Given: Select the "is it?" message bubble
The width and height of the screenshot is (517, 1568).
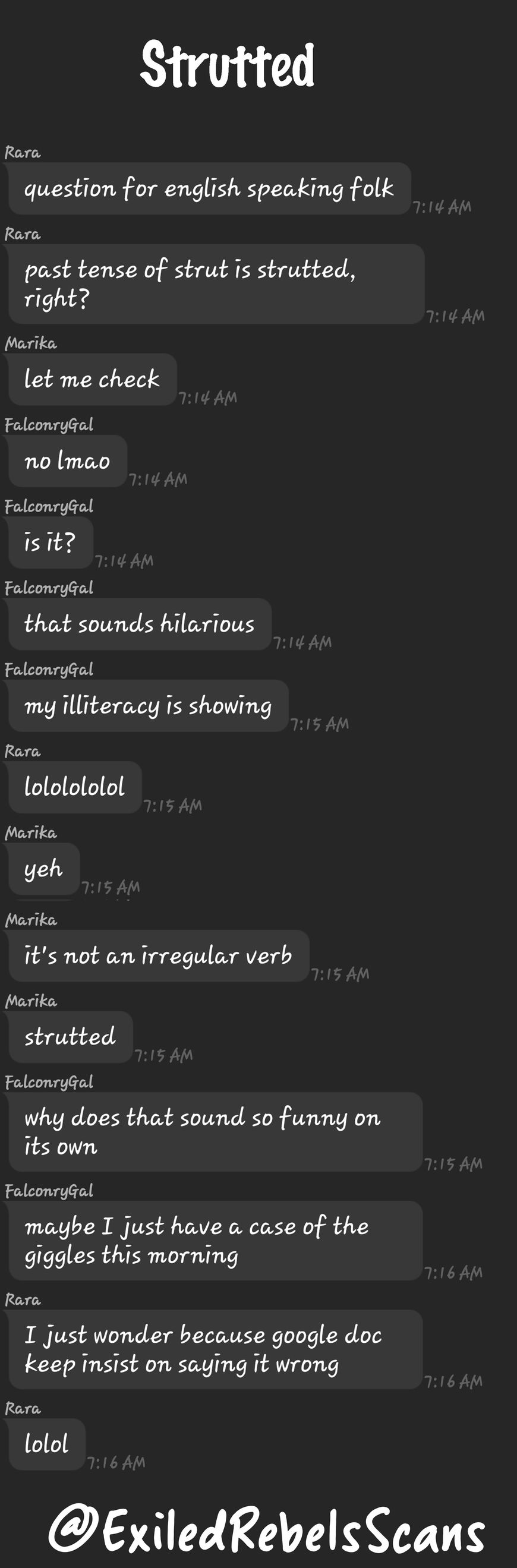Looking at the screenshot, I should coord(51,542).
